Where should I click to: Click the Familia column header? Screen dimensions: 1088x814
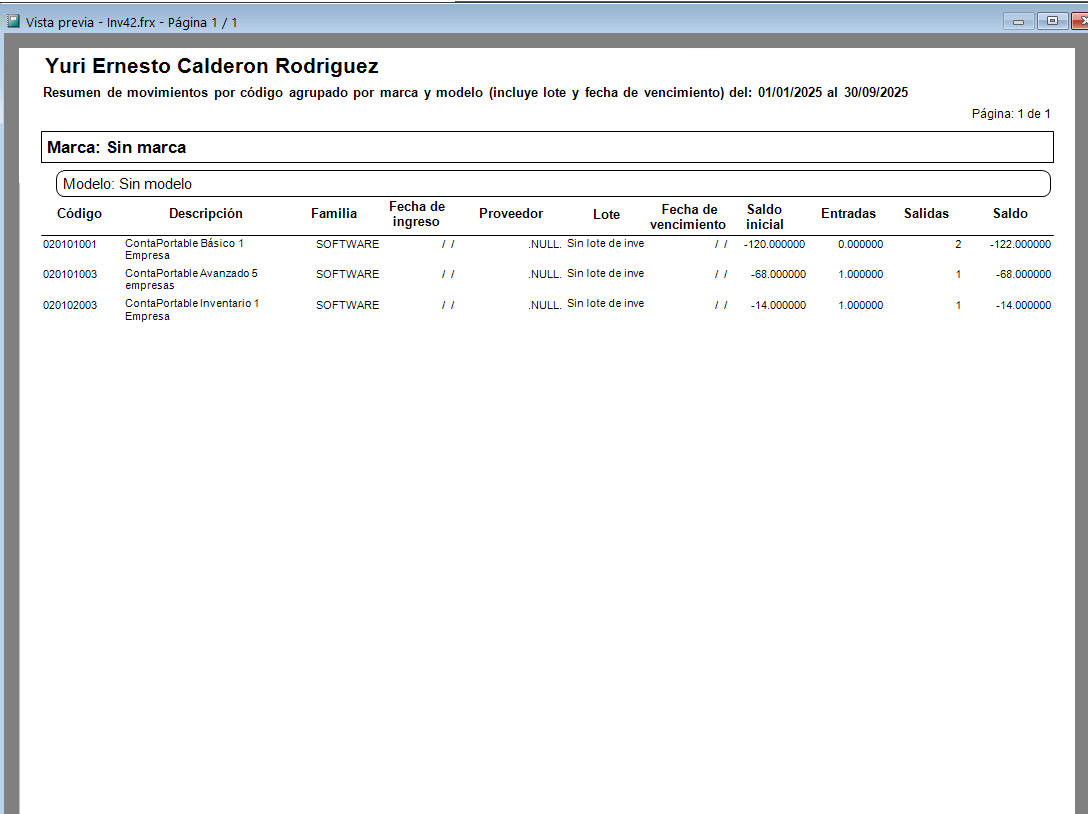(334, 214)
